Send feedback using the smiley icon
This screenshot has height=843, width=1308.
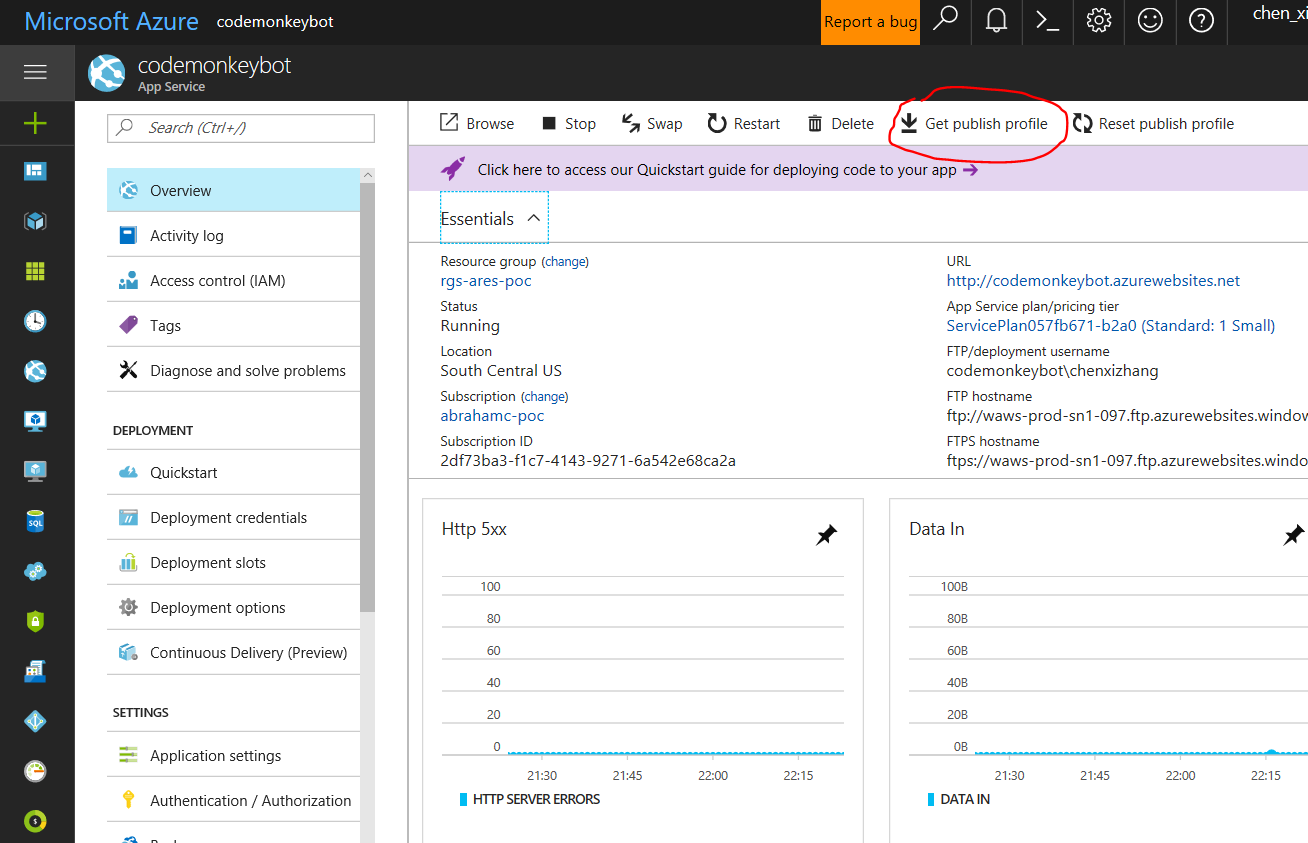pos(1150,21)
